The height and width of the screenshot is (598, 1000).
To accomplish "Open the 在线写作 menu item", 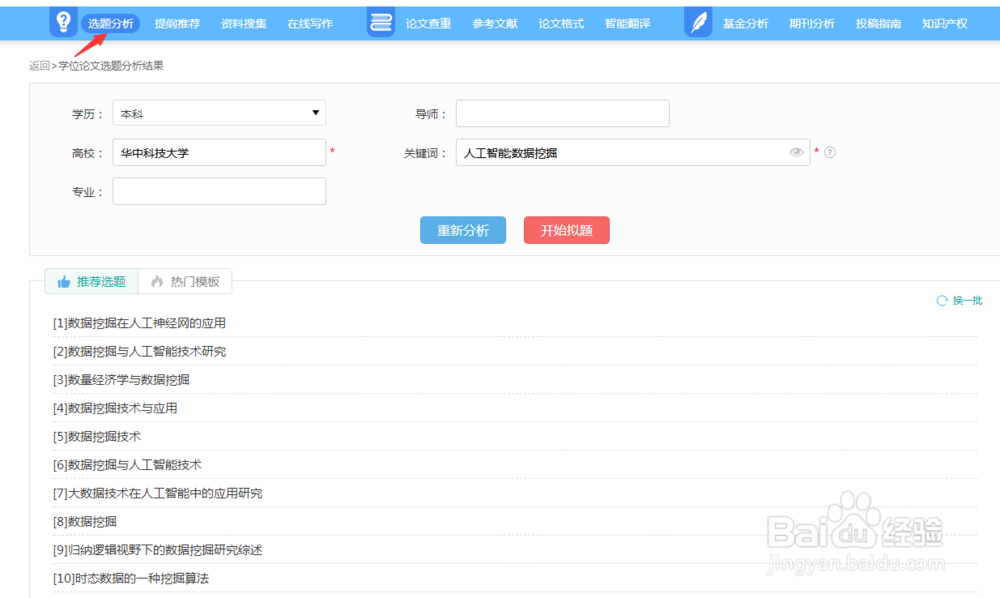I will pyautogui.click(x=310, y=24).
